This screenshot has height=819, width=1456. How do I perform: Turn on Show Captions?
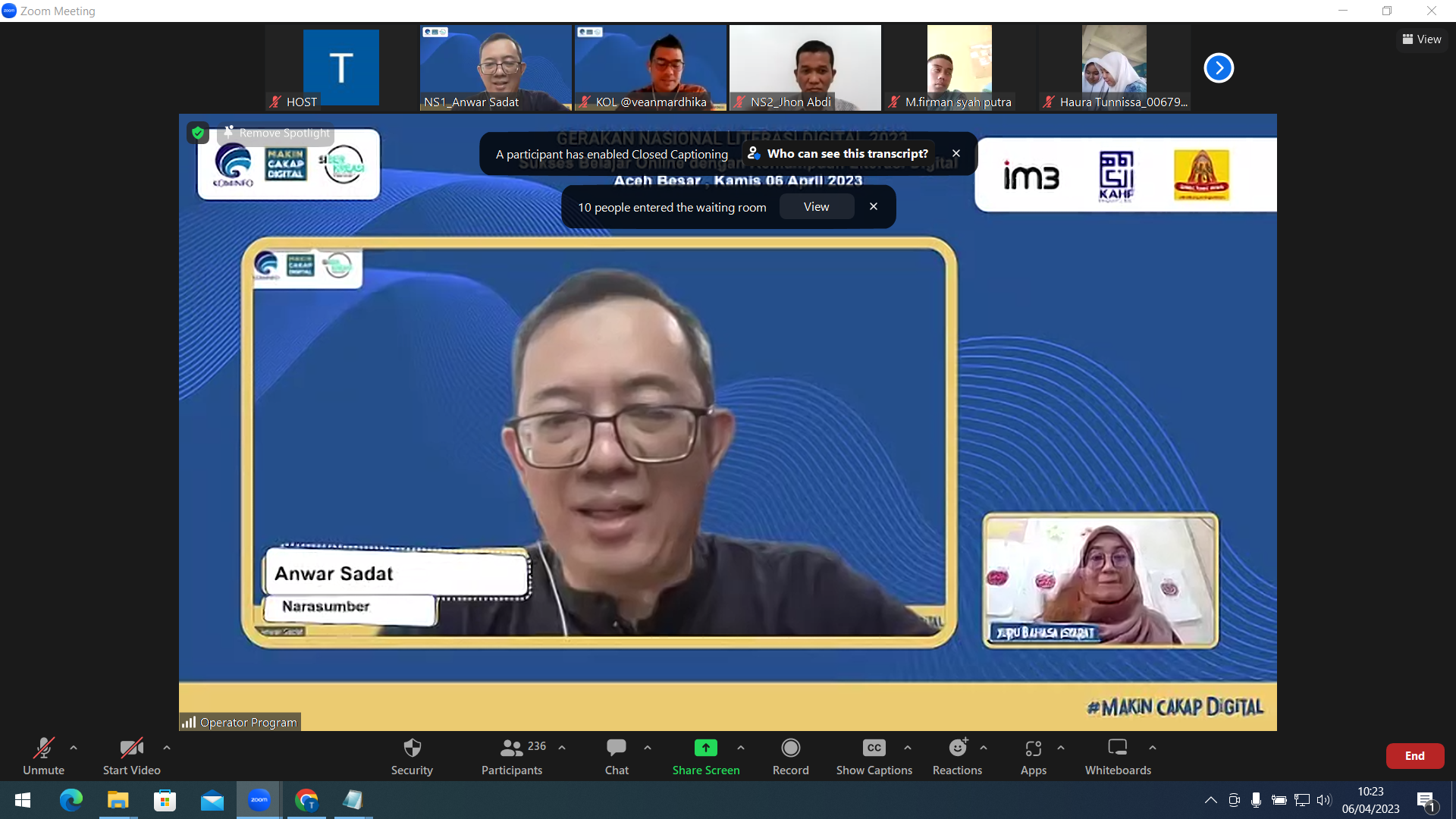[x=874, y=756]
